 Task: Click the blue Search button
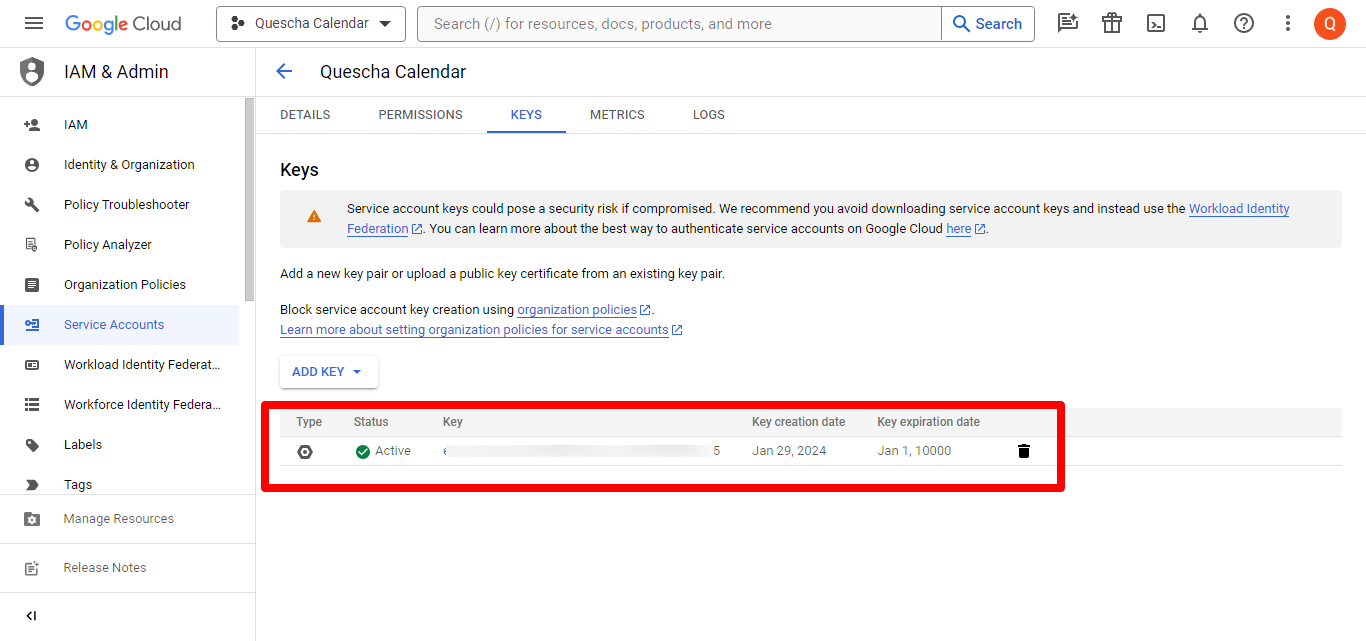987,24
